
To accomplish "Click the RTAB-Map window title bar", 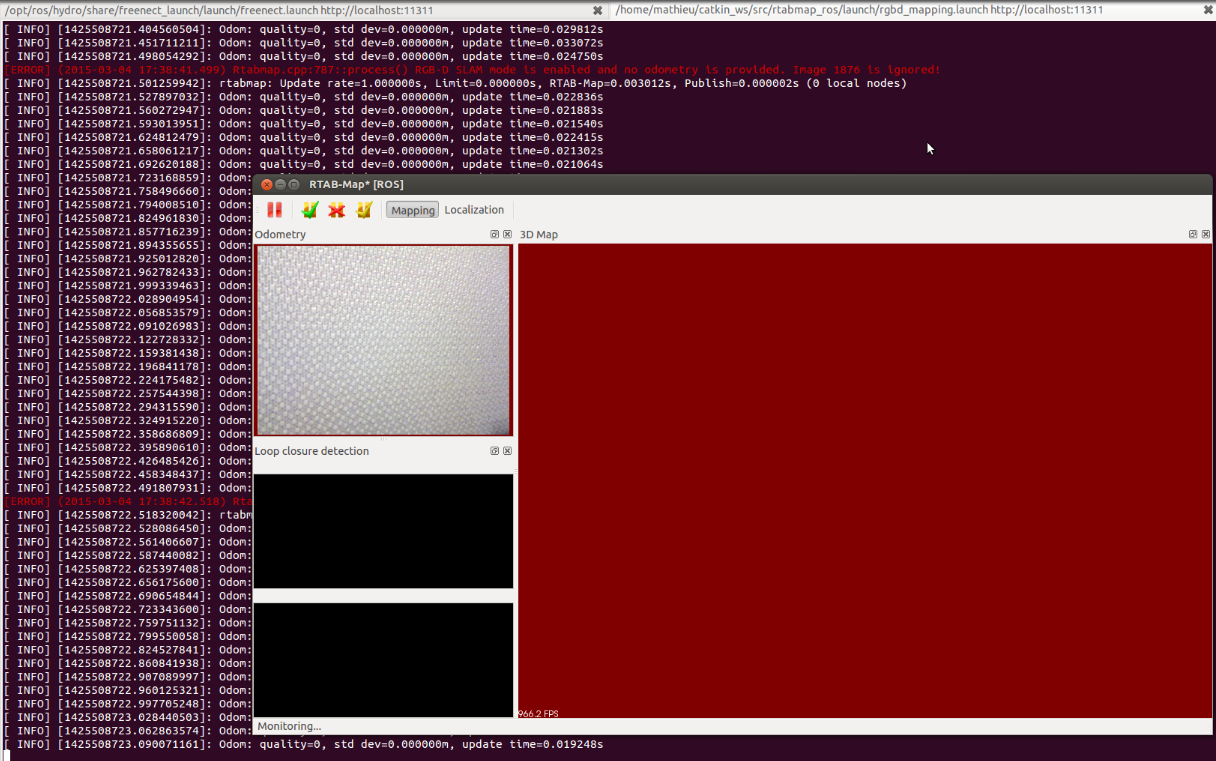I will point(700,184).
